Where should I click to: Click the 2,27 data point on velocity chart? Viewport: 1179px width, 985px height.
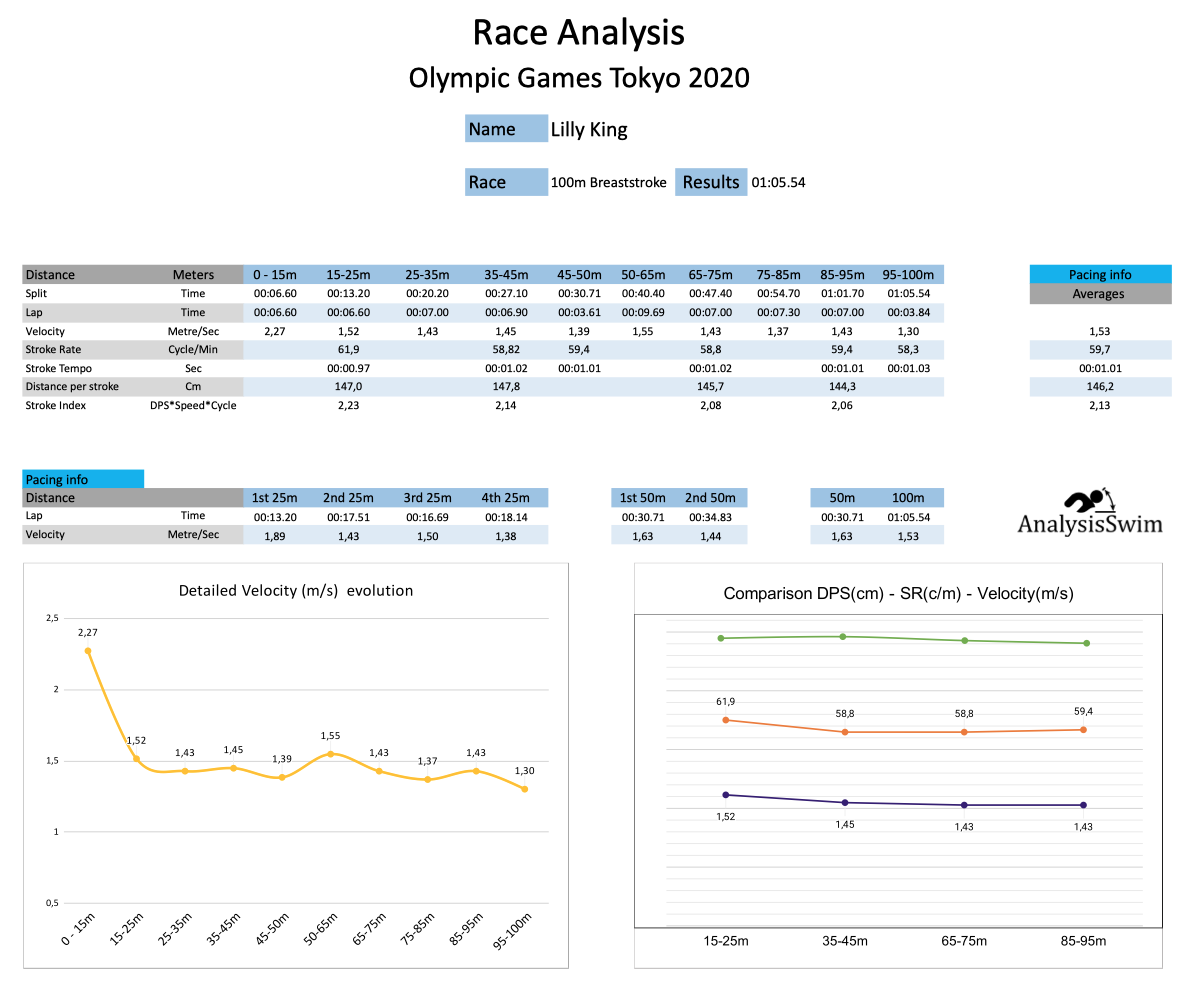click(x=88, y=651)
